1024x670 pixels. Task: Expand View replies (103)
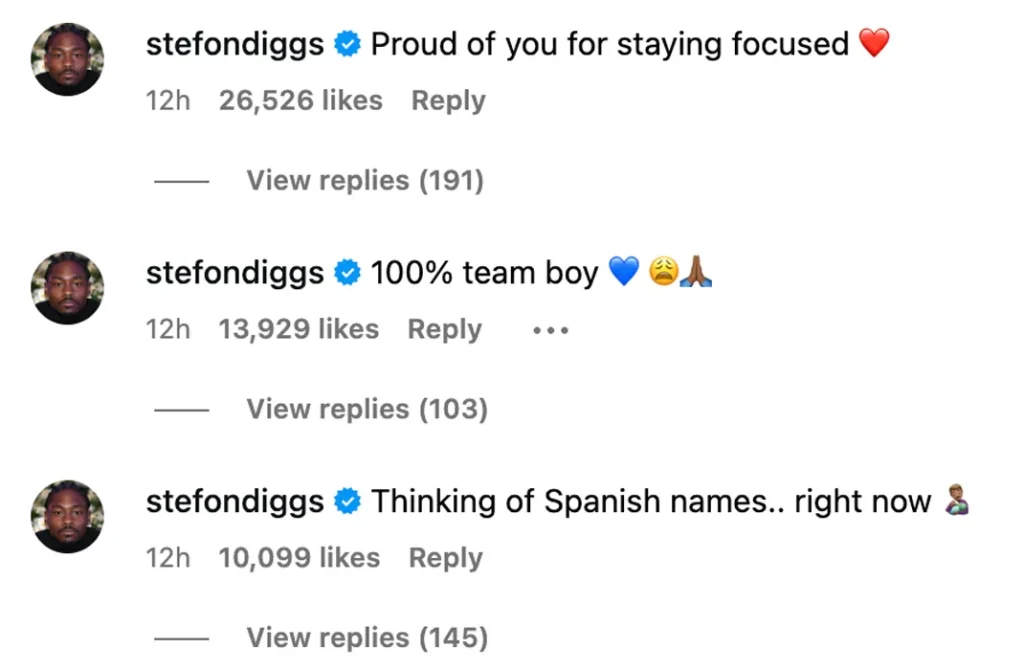[x=367, y=409]
